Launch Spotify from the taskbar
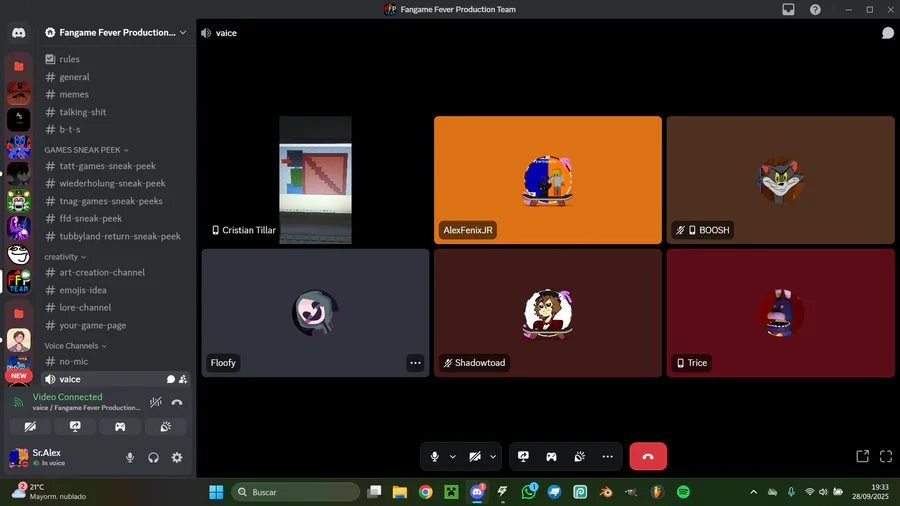 click(683, 492)
